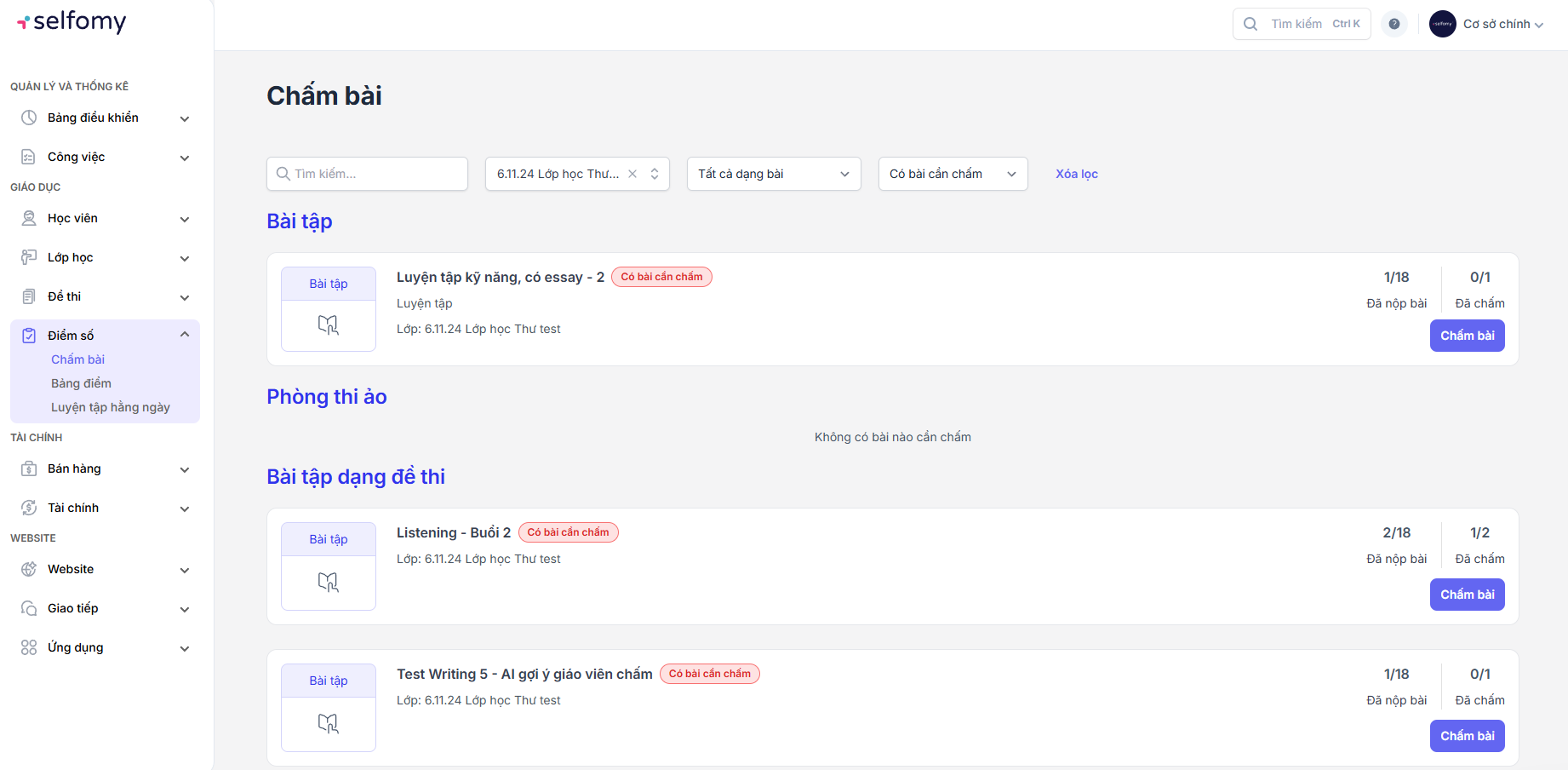Open the Có bài cần chấm filter dropdown

click(x=952, y=174)
